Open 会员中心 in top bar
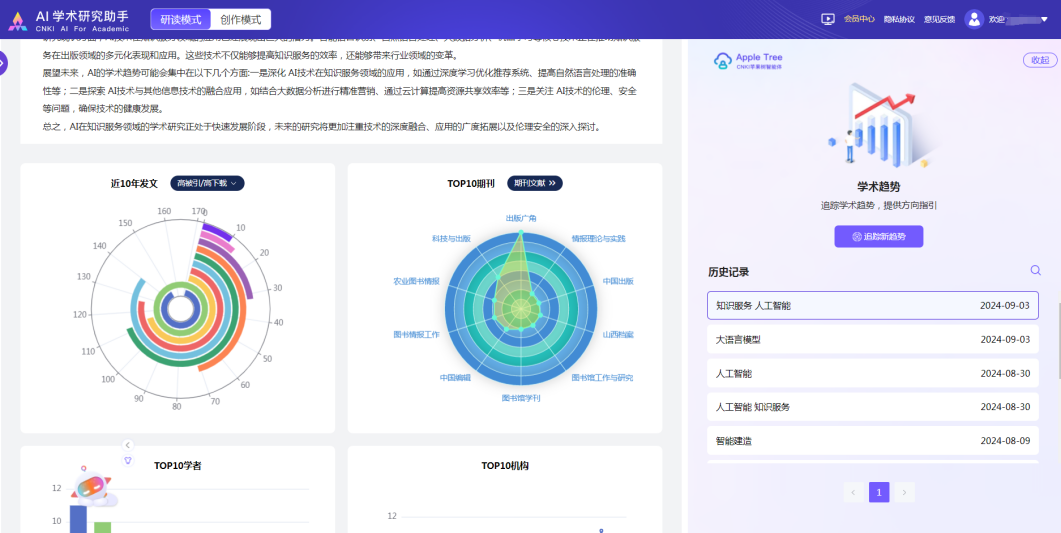The height and width of the screenshot is (533, 1061). click(x=859, y=19)
